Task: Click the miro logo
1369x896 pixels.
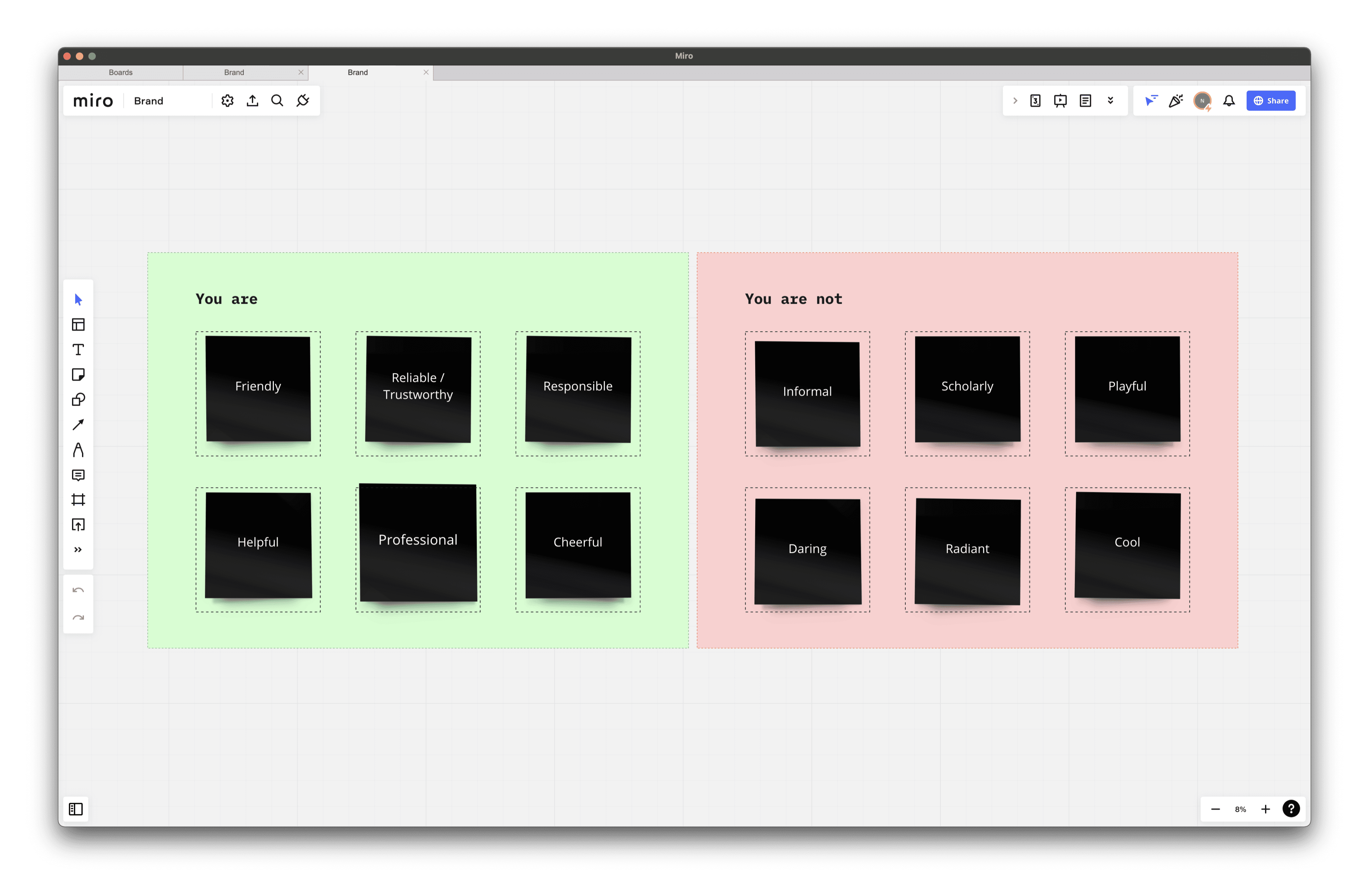Action: 93,101
